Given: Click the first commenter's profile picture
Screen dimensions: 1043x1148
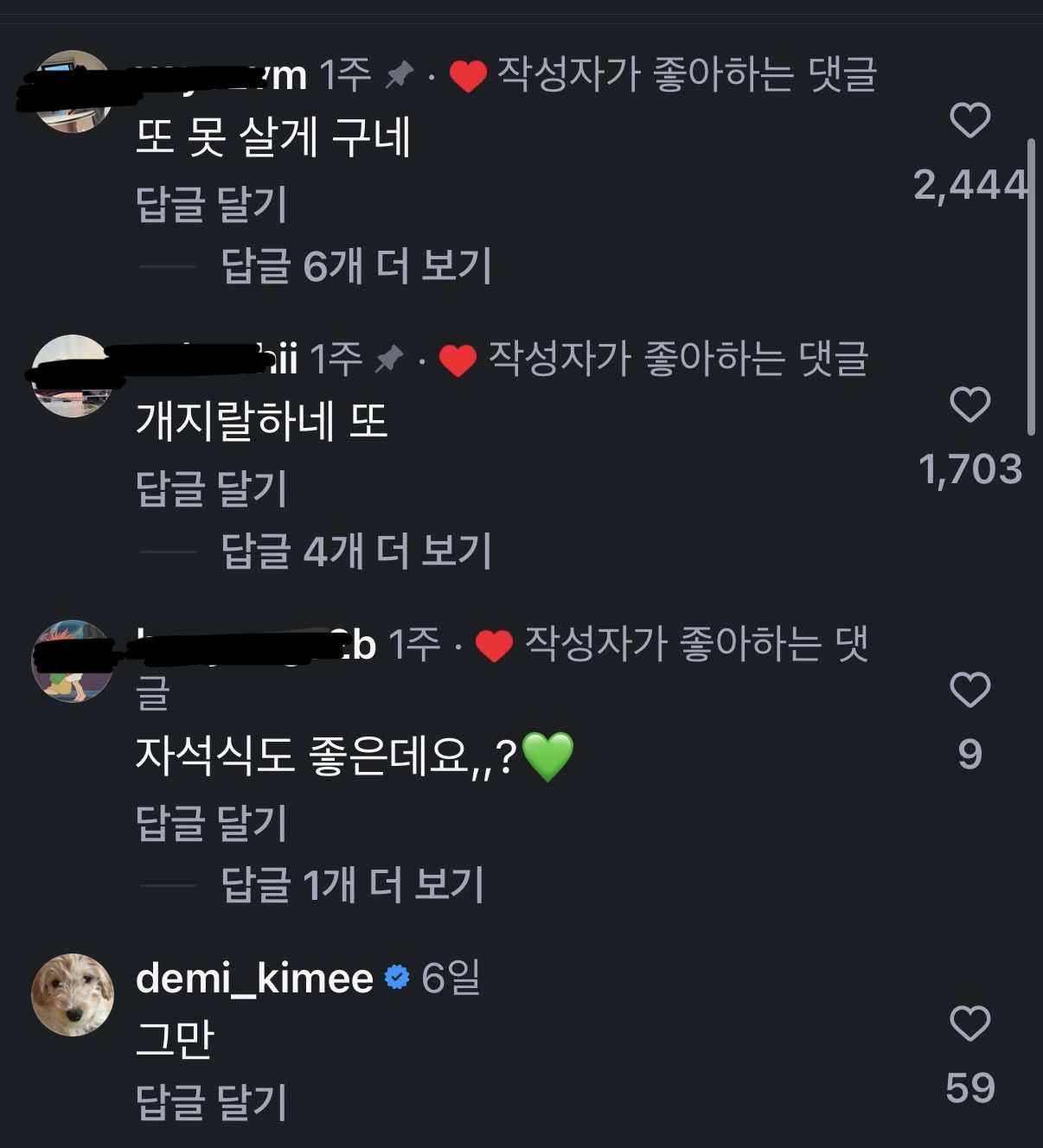Looking at the screenshot, I should pos(73,92).
